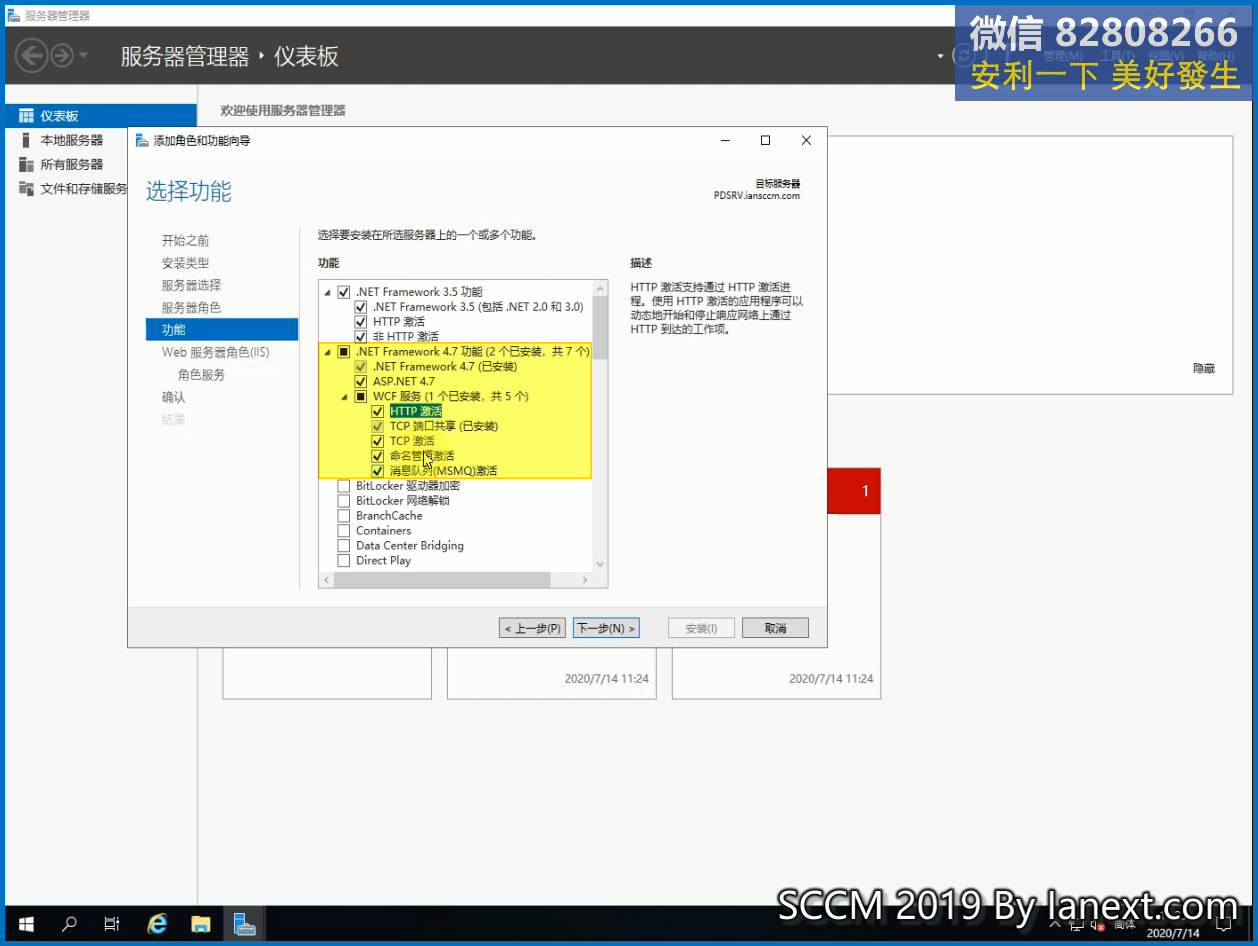
Task: Uncheck ASP.NET 4.7 checkbox
Action: coord(361,382)
